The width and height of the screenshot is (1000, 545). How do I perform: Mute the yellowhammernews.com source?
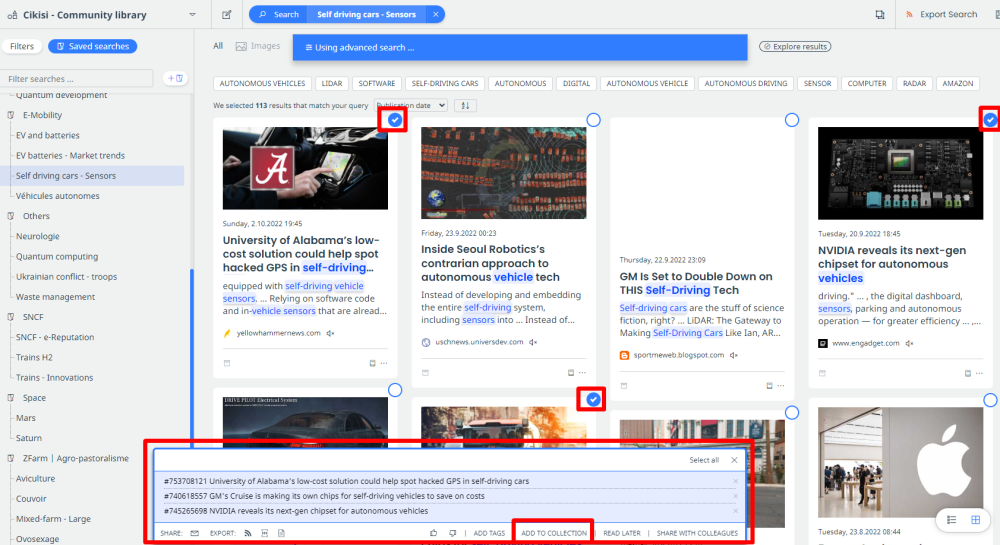click(x=330, y=333)
